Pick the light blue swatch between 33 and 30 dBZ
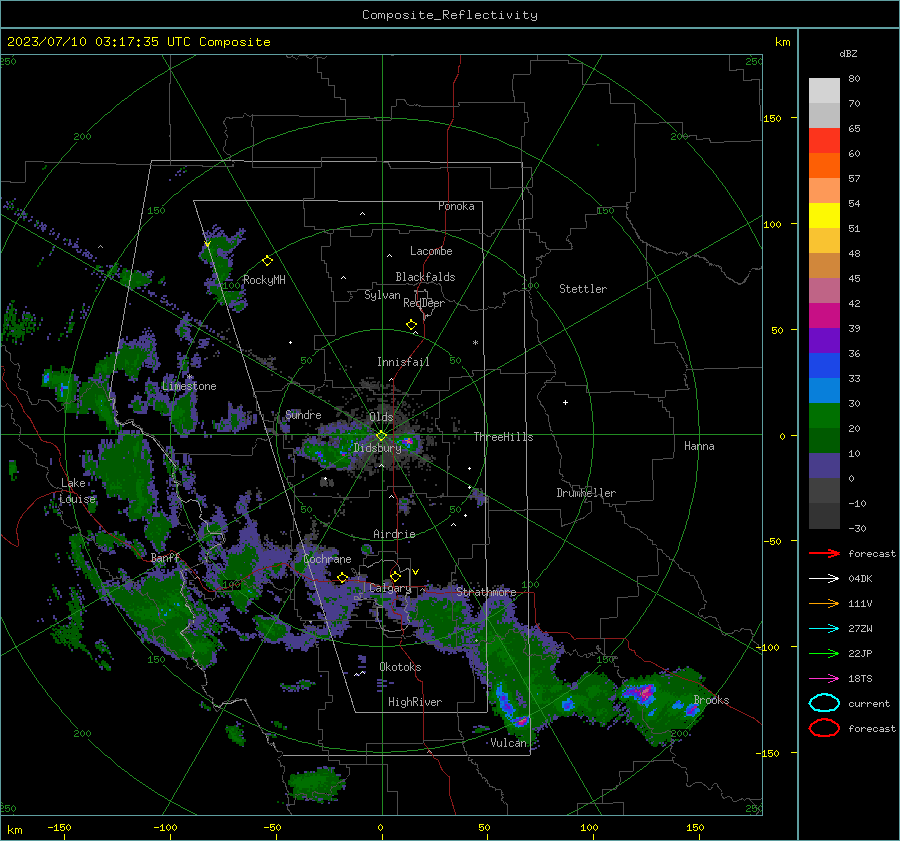 point(824,391)
